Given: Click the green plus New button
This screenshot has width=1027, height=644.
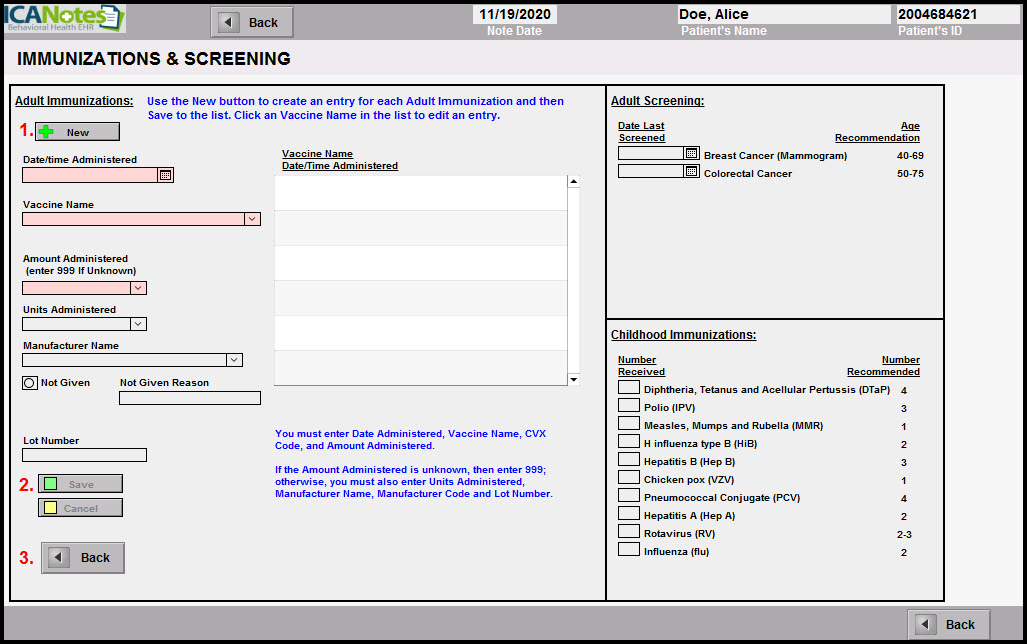Looking at the screenshot, I should coord(77,132).
